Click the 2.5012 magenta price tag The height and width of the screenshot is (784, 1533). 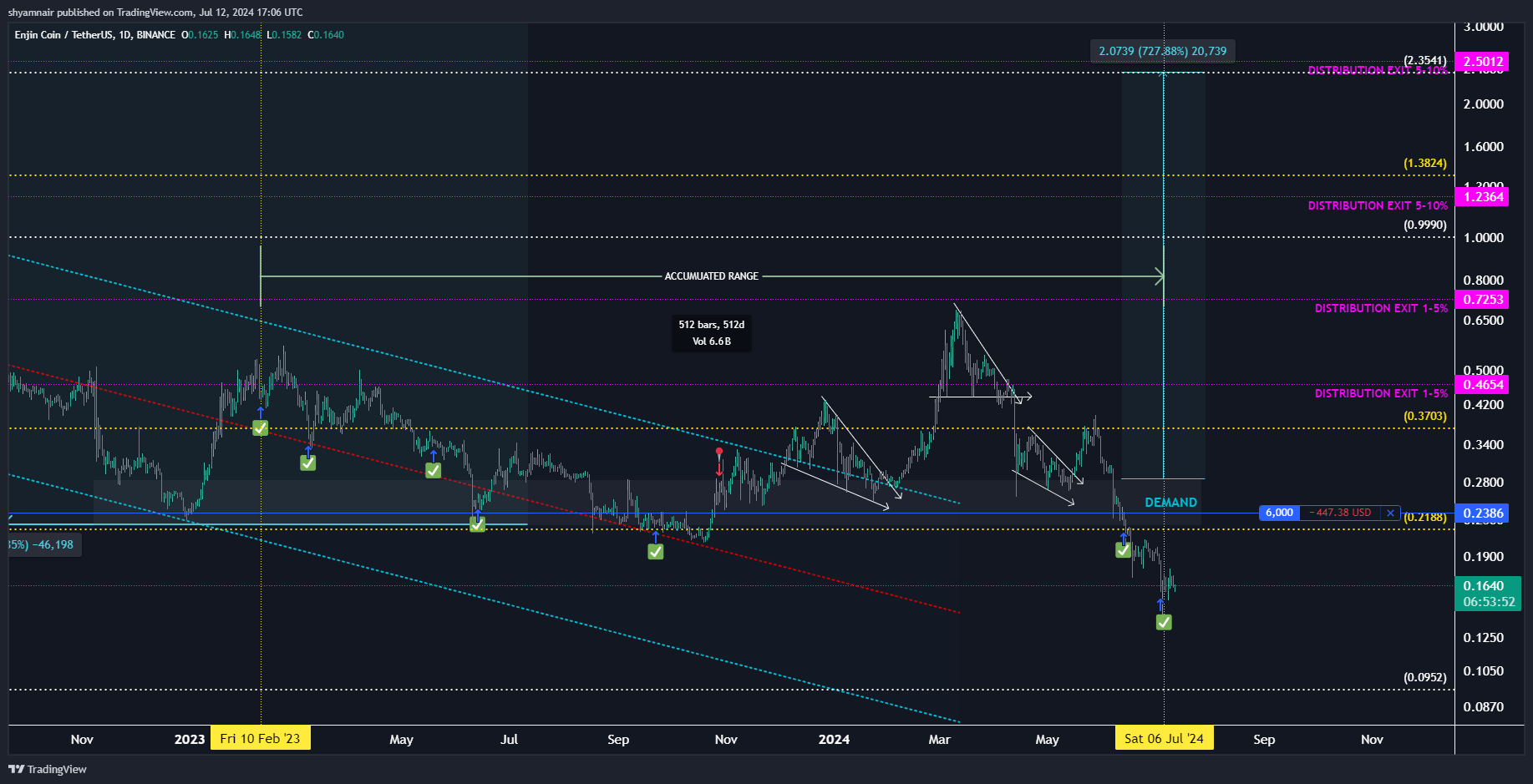1483,61
